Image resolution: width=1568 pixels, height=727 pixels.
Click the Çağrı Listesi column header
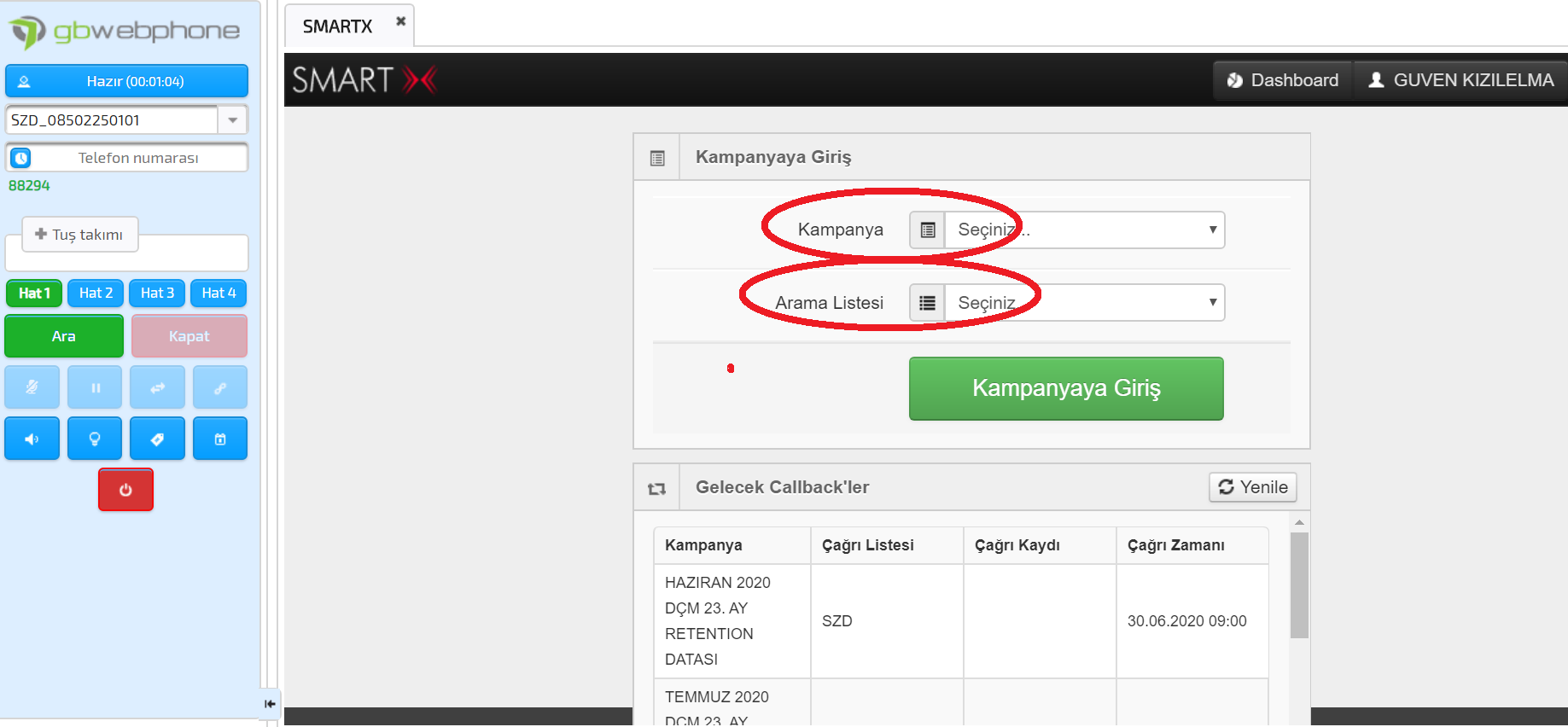[x=887, y=546]
